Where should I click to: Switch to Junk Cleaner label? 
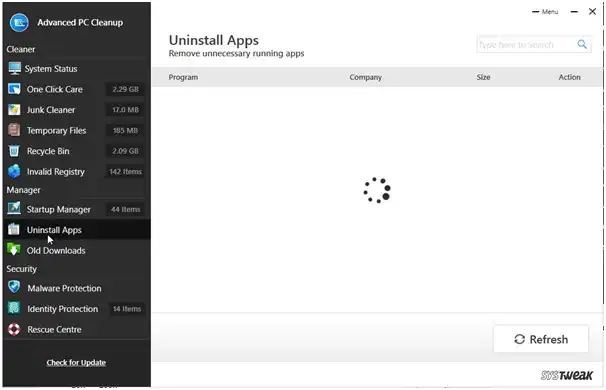point(51,110)
